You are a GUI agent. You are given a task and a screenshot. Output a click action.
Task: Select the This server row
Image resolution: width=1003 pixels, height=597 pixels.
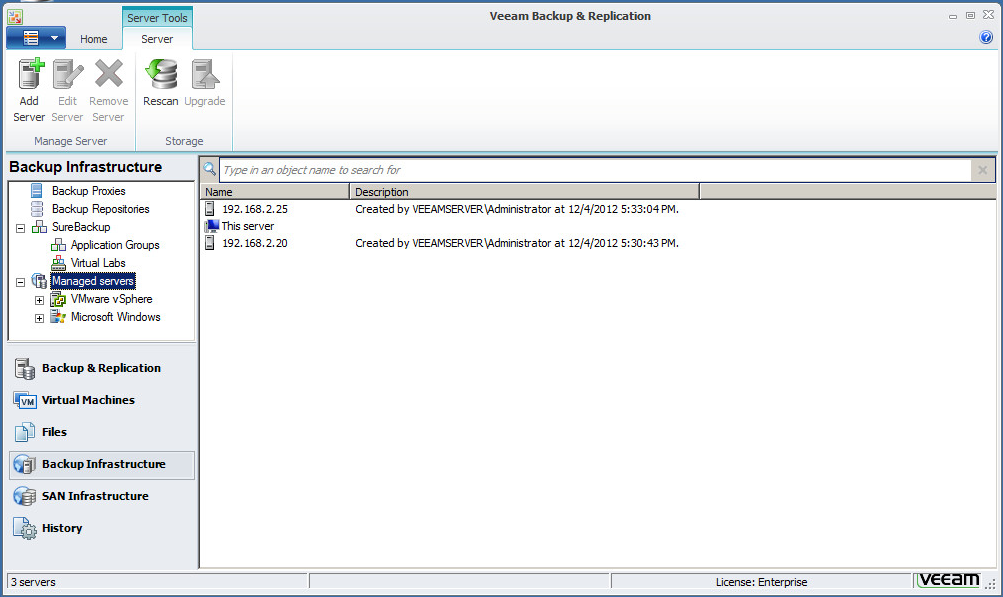pos(597,226)
